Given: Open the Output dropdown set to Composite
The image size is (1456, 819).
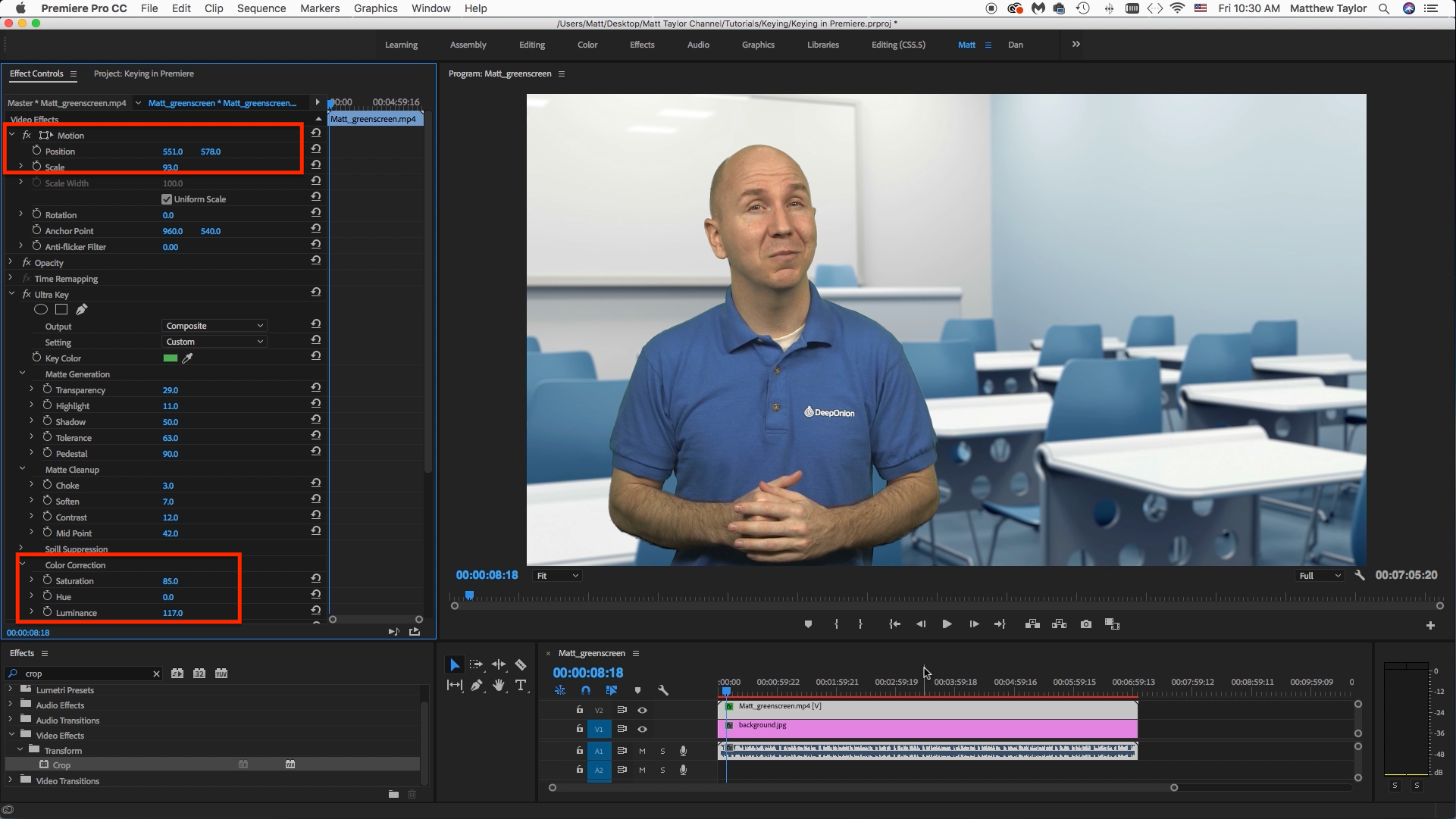Looking at the screenshot, I should pos(214,325).
